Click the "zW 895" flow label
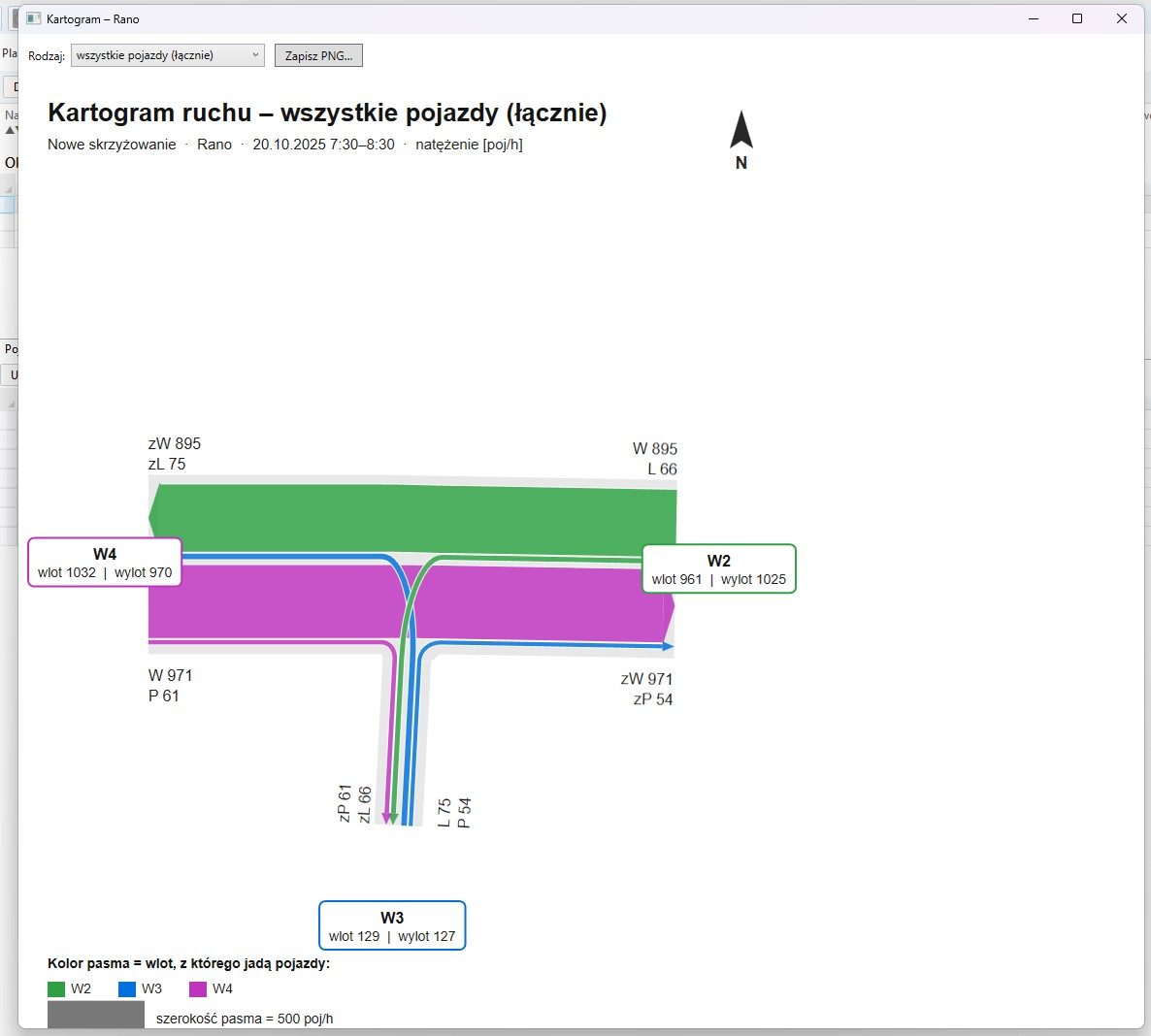Viewport: 1151px width, 1036px height. point(174,444)
